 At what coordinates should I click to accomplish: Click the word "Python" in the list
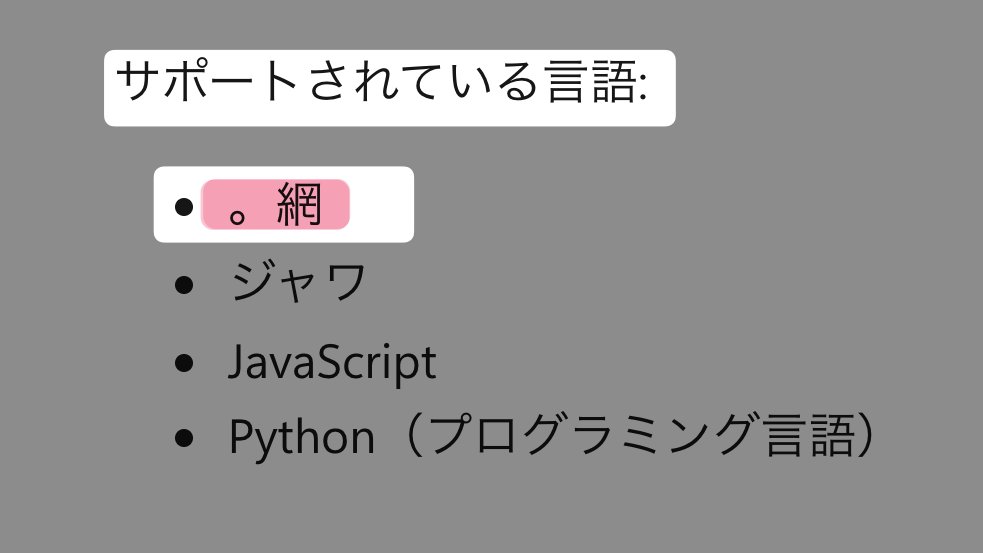(301, 438)
